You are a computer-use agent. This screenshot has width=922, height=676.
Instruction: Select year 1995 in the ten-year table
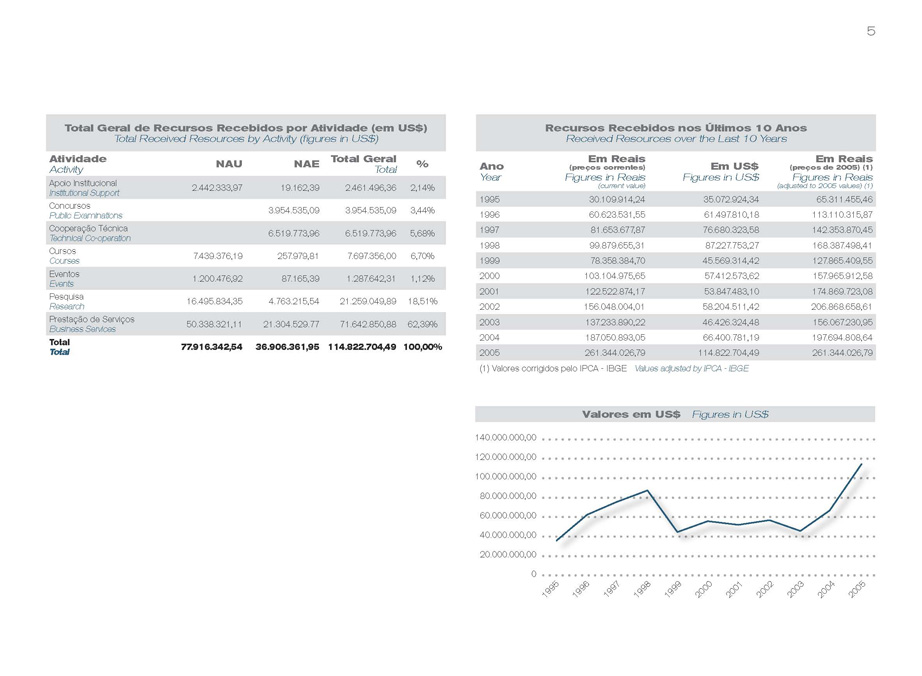[x=492, y=199]
